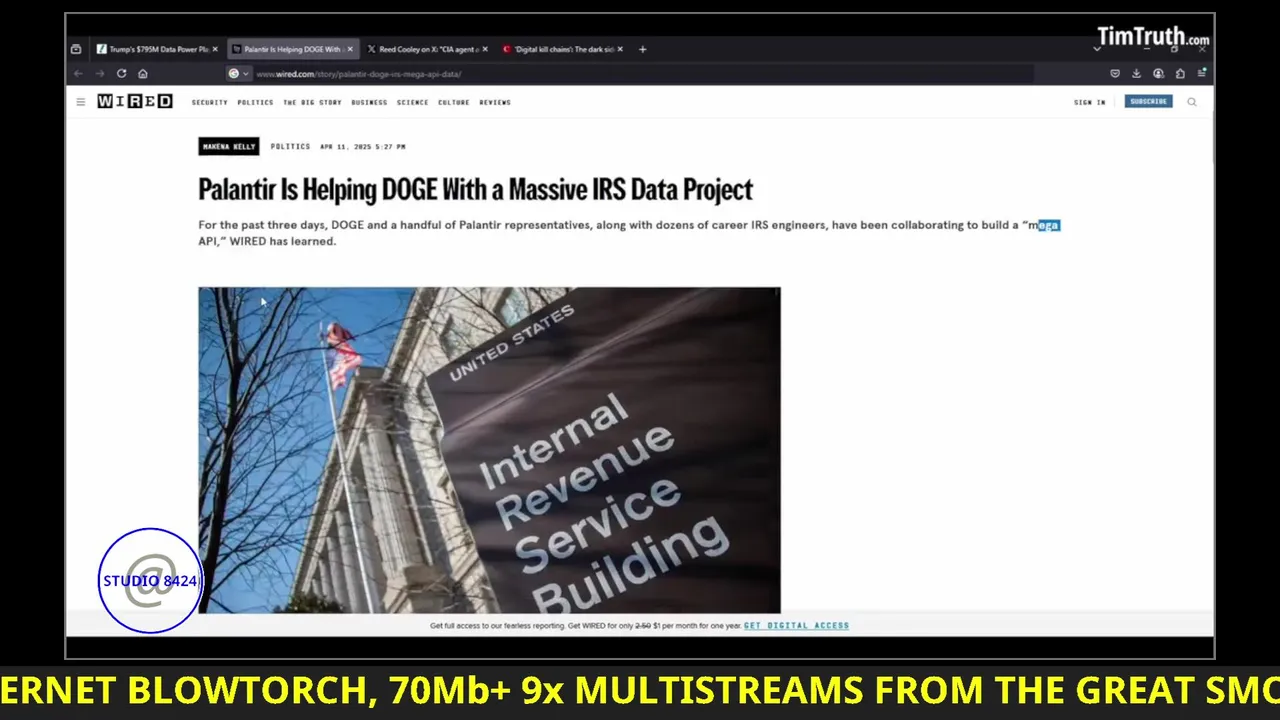Open the WIRED hamburger menu

coord(81,102)
